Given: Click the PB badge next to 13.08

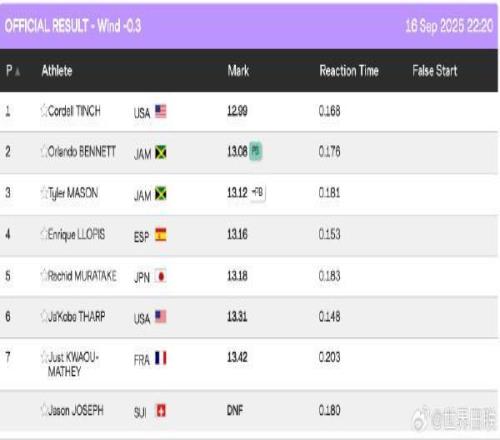Looking at the screenshot, I should 256,151.
